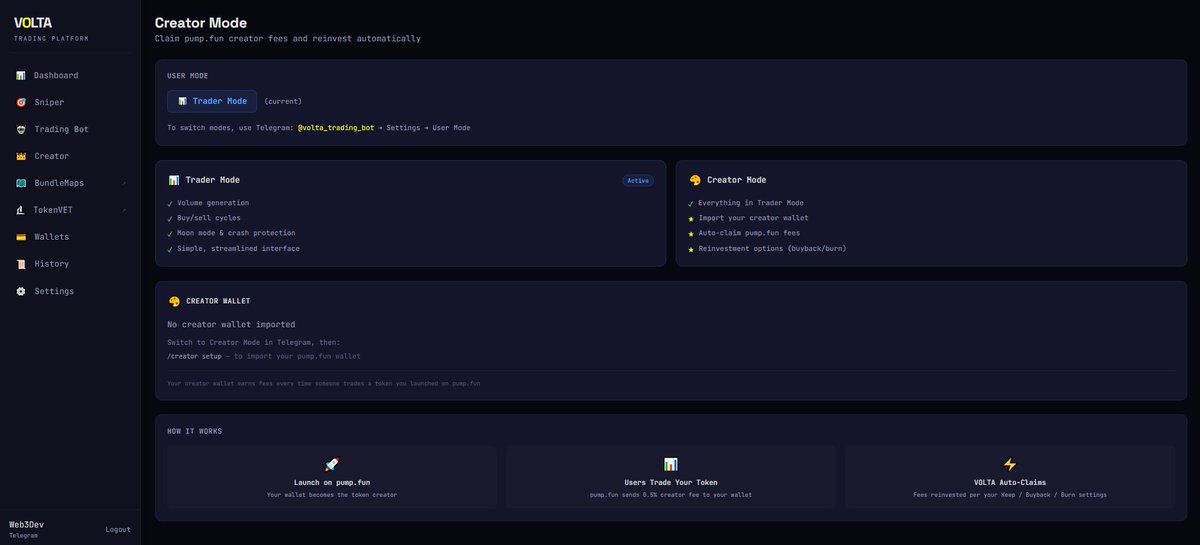Click Creator Mode card palette icon

coord(695,180)
